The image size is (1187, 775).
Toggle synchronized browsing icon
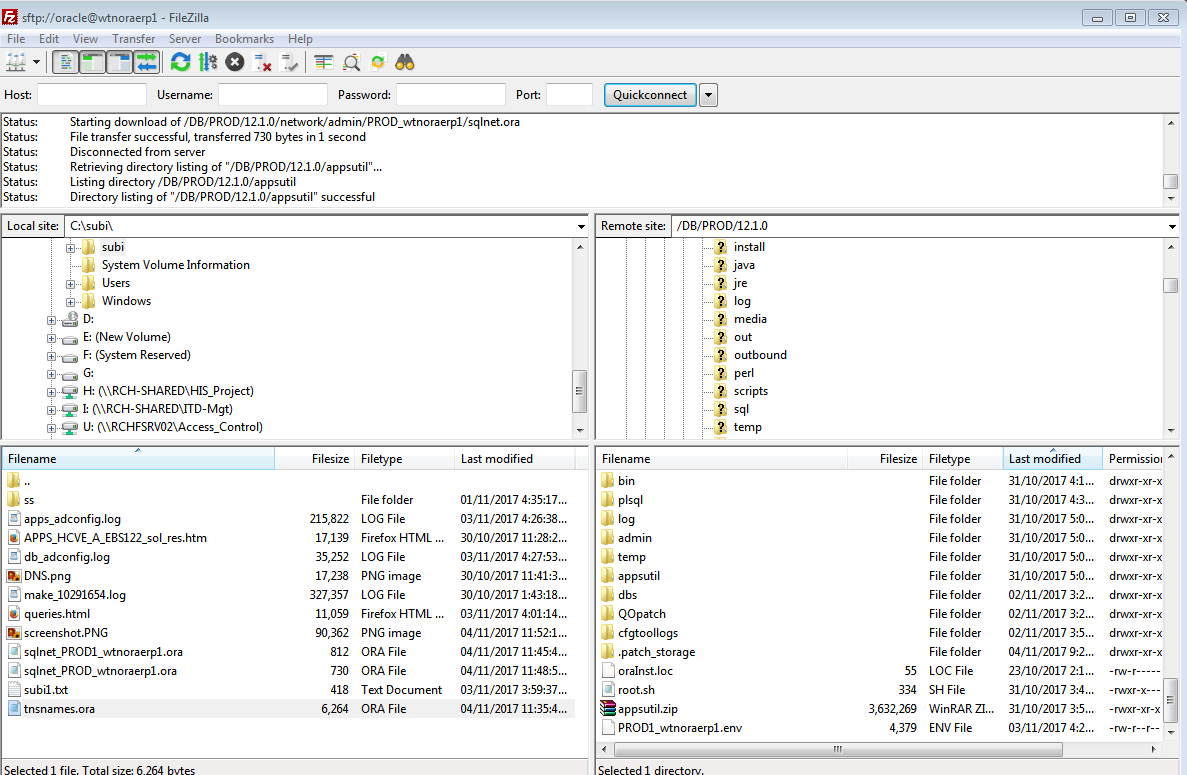(x=378, y=62)
